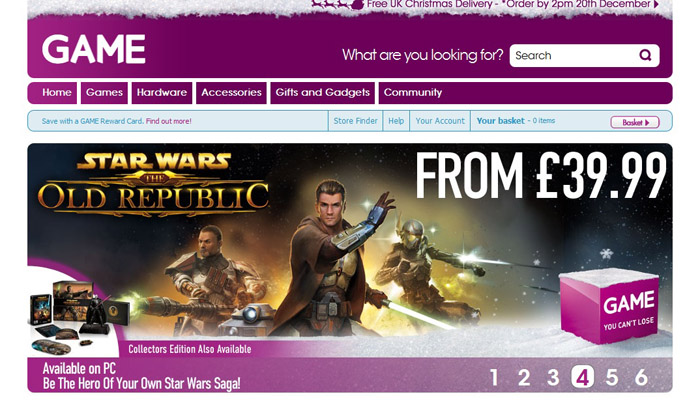Go to banner slide 5
The height and width of the screenshot is (403, 700).
[x=612, y=378]
